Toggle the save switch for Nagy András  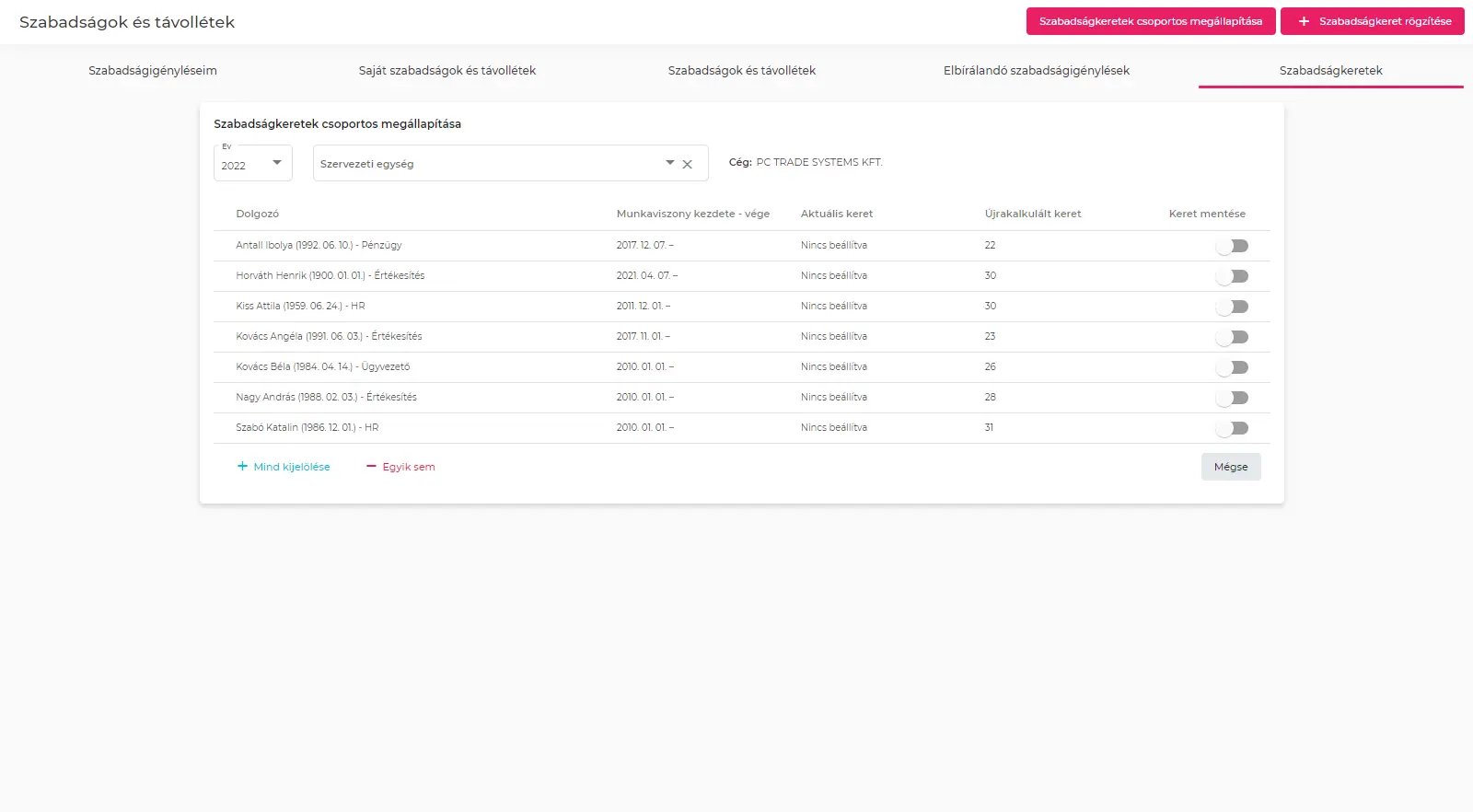[1231, 398]
